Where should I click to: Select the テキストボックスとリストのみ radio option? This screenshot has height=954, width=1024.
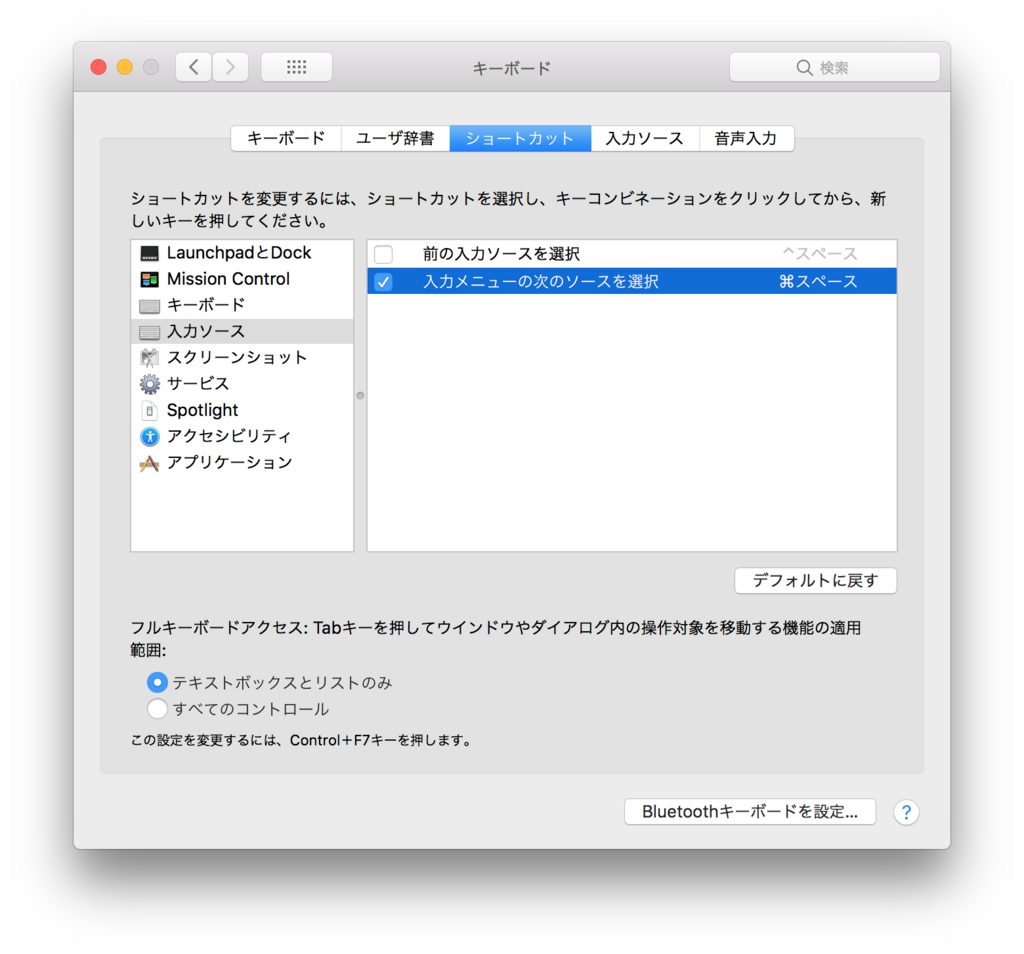pos(157,682)
